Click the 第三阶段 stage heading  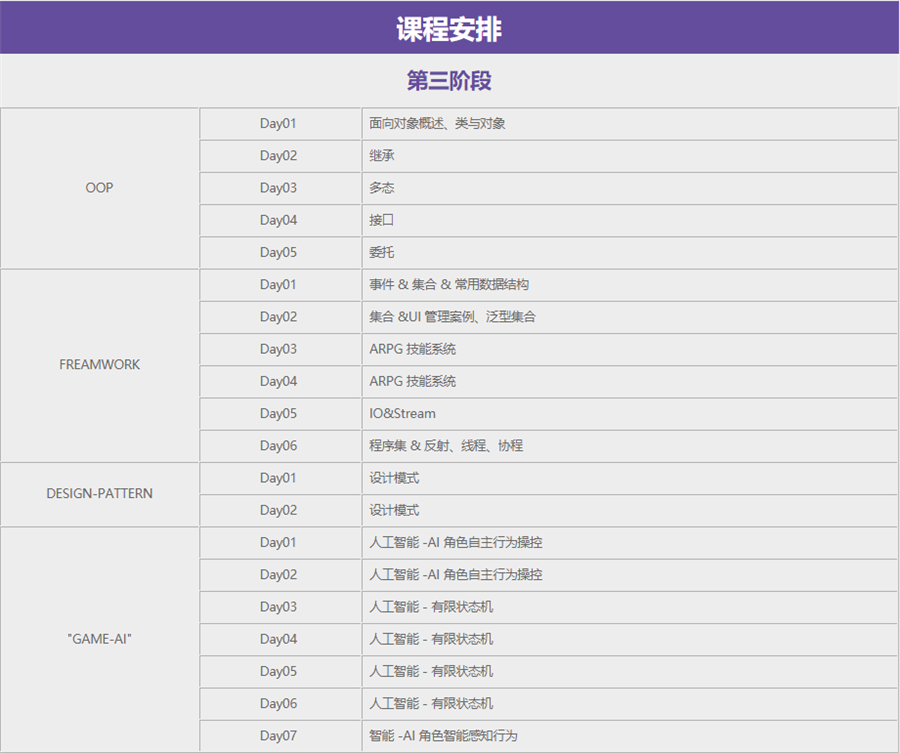(x=449, y=81)
